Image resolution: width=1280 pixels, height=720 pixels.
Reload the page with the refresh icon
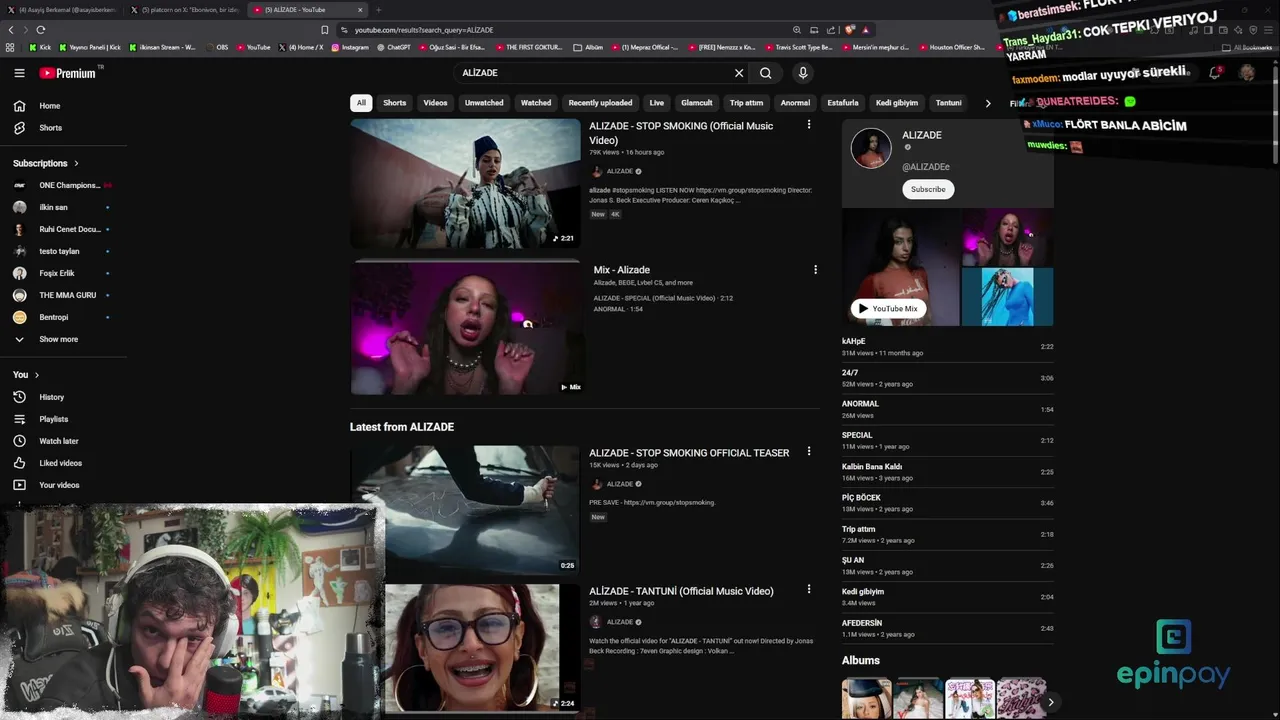(x=40, y=30)
